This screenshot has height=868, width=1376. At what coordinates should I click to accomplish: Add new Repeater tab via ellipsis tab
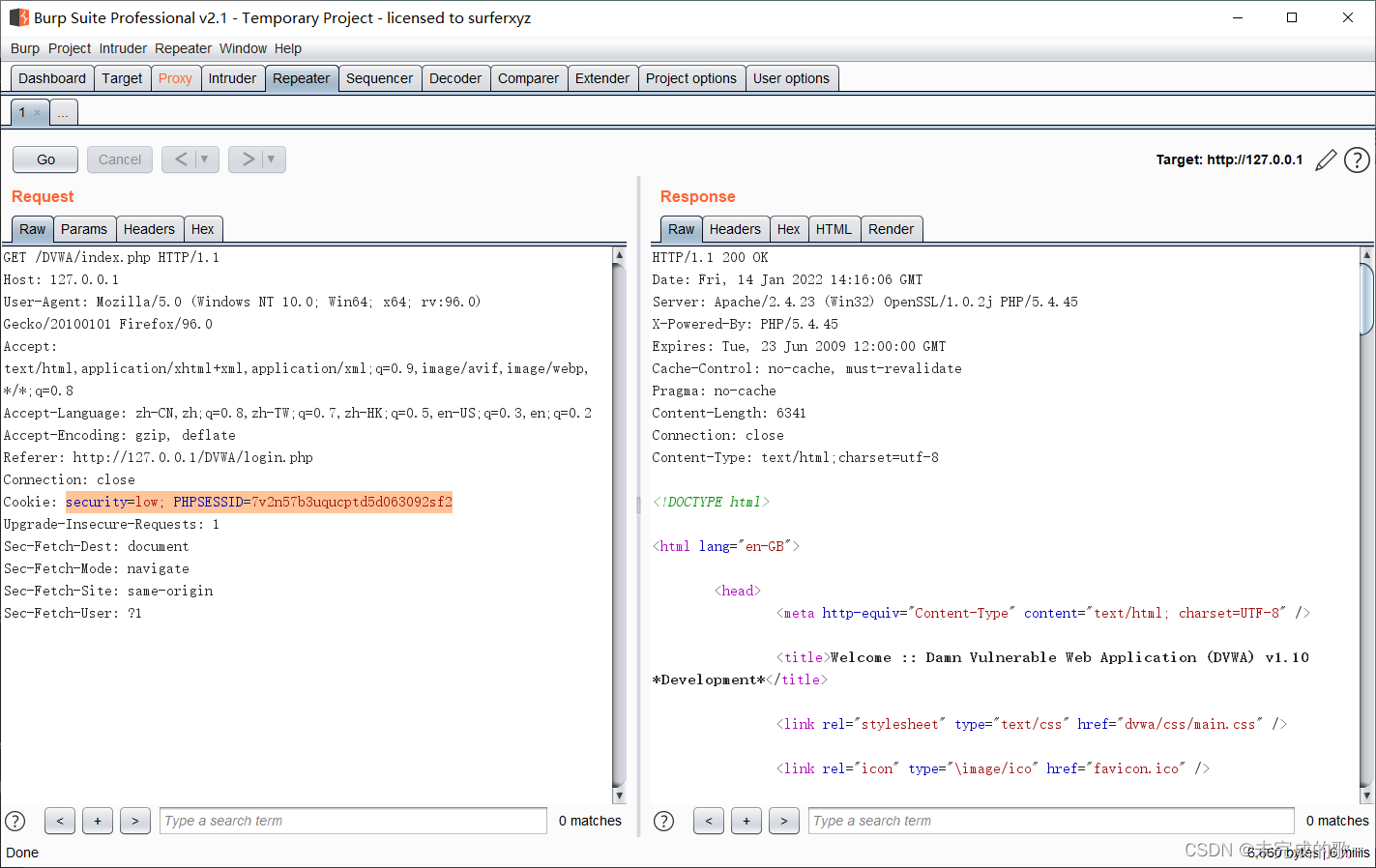point(63,113)
